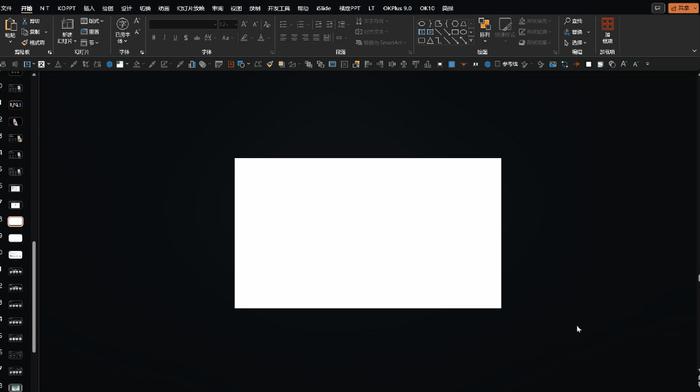Viewport: 700px width, 392px height.
Task: Toggle Center paragraph alignment
Action: coord(294,38)
